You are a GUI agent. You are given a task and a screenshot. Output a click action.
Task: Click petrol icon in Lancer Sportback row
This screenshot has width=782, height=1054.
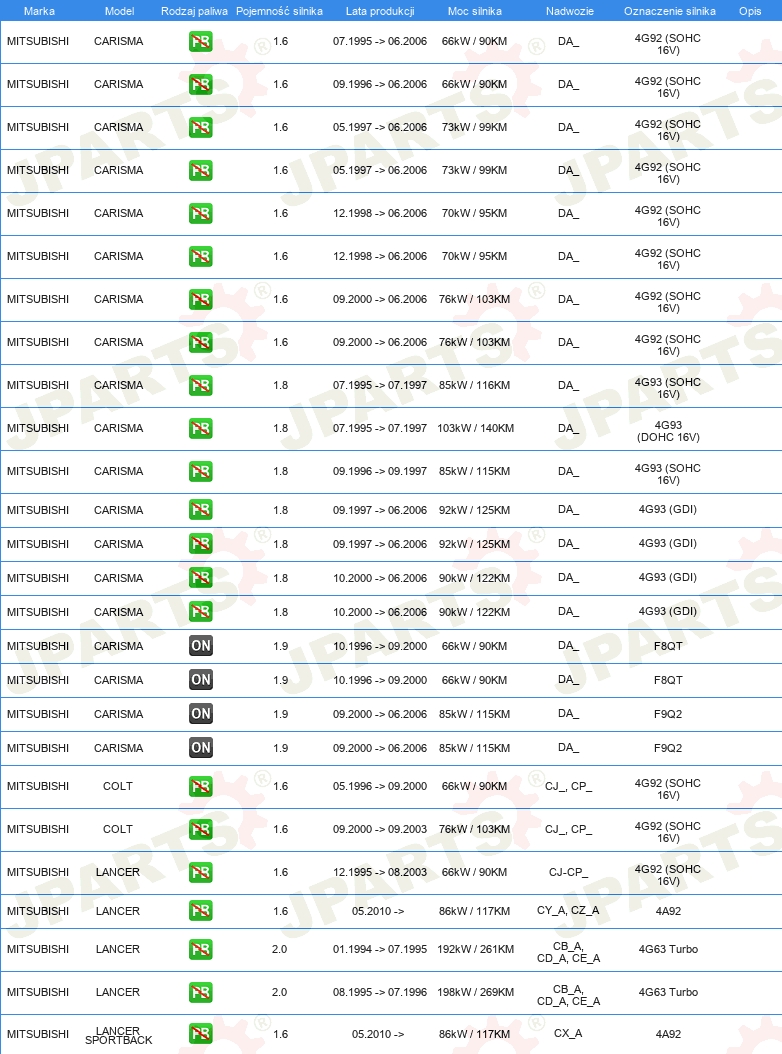pos(200,1034)
